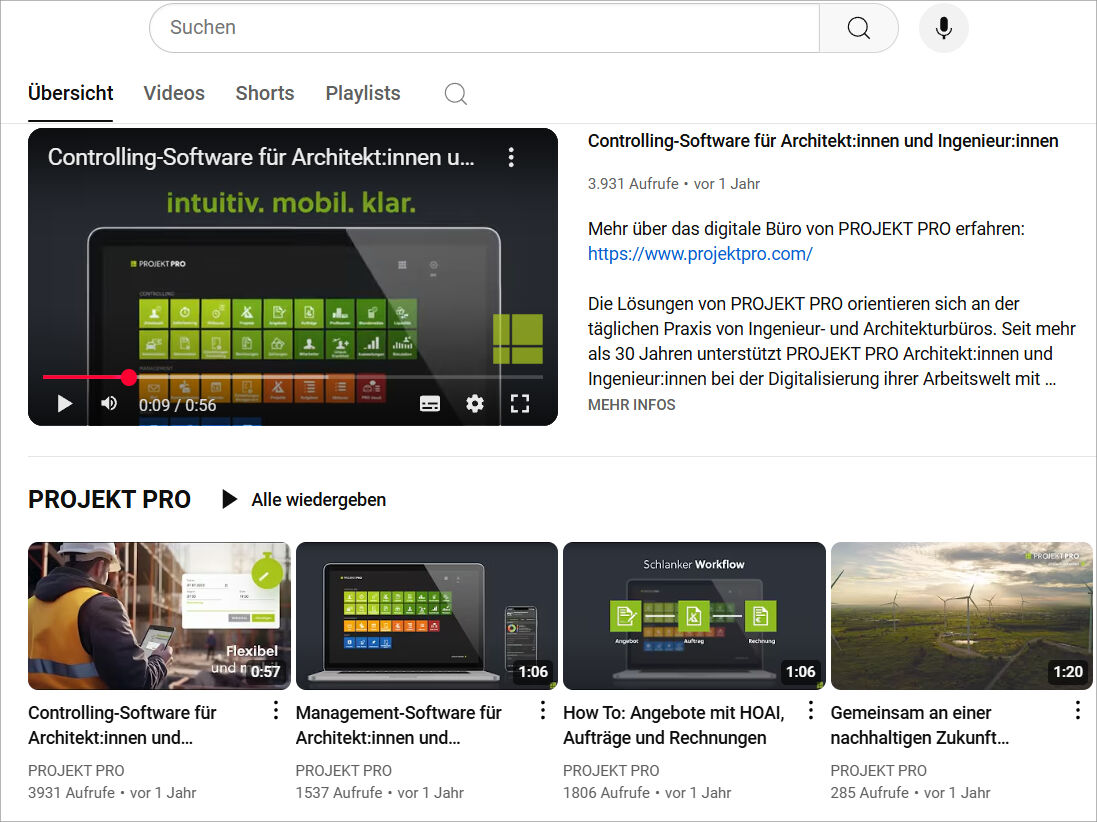Click '1806 Aufrufe • vor 1 Jahr' text

pyautogui.click(x=647, y=793)
